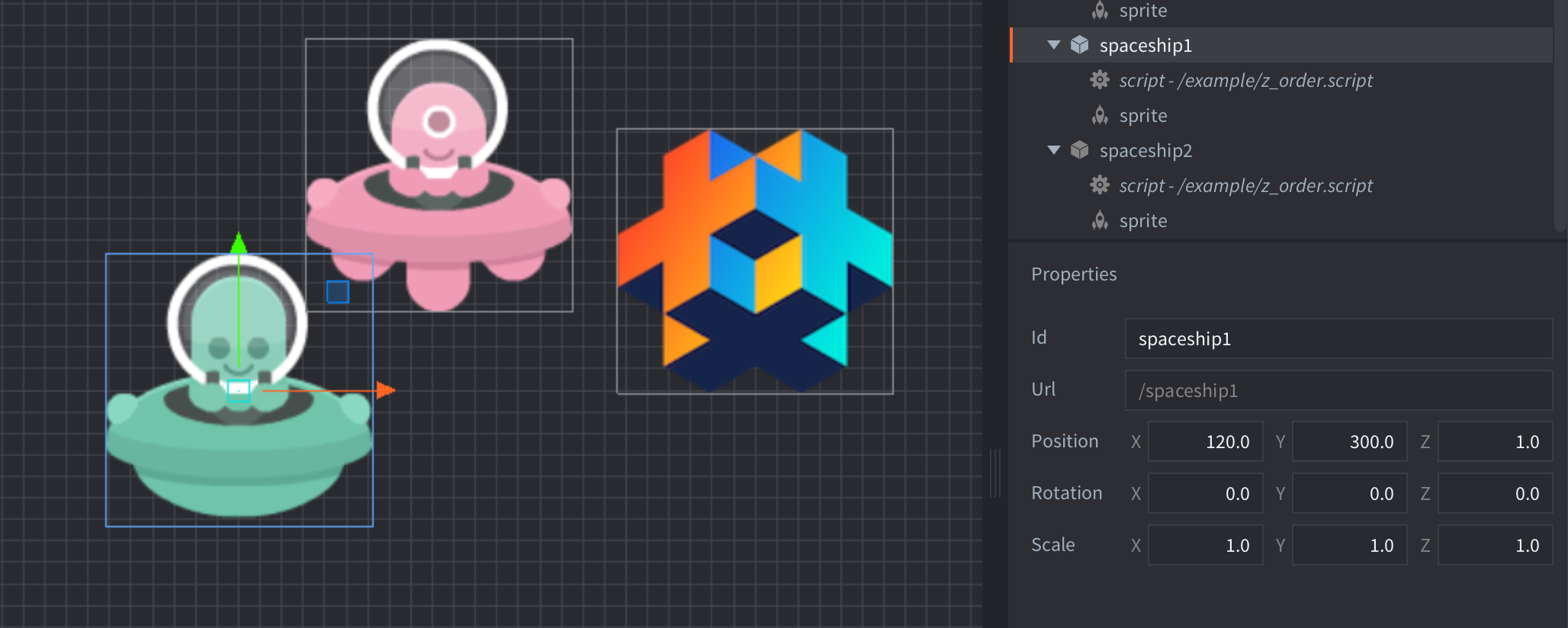Click the Position Y field 300.0
The height and width of the screenshot is (628, 1568).
point(1349,441)
